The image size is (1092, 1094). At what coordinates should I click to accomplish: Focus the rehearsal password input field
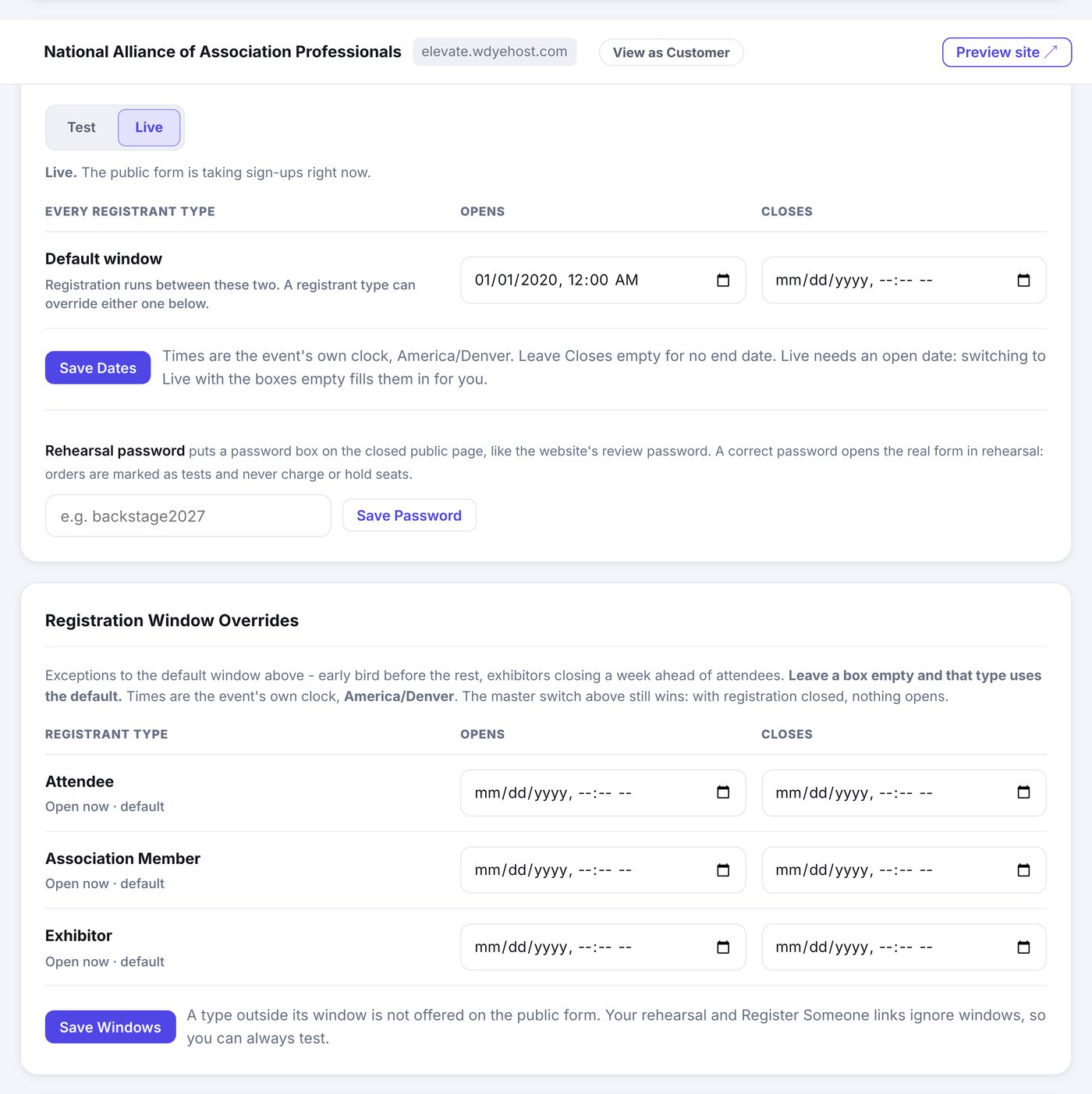tap(188, 515)
